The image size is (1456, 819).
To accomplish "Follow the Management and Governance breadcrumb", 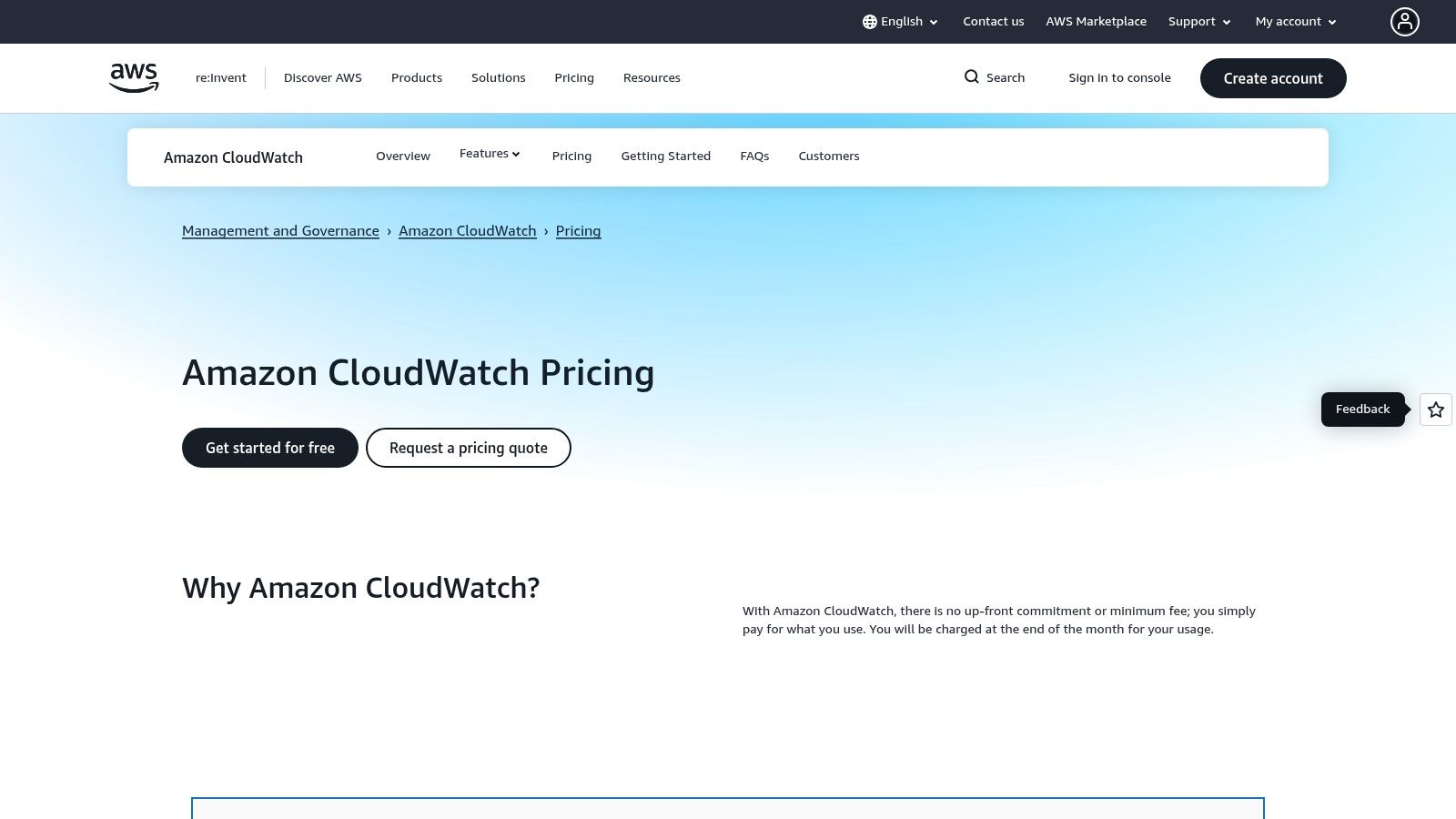I will coord(280,231).
